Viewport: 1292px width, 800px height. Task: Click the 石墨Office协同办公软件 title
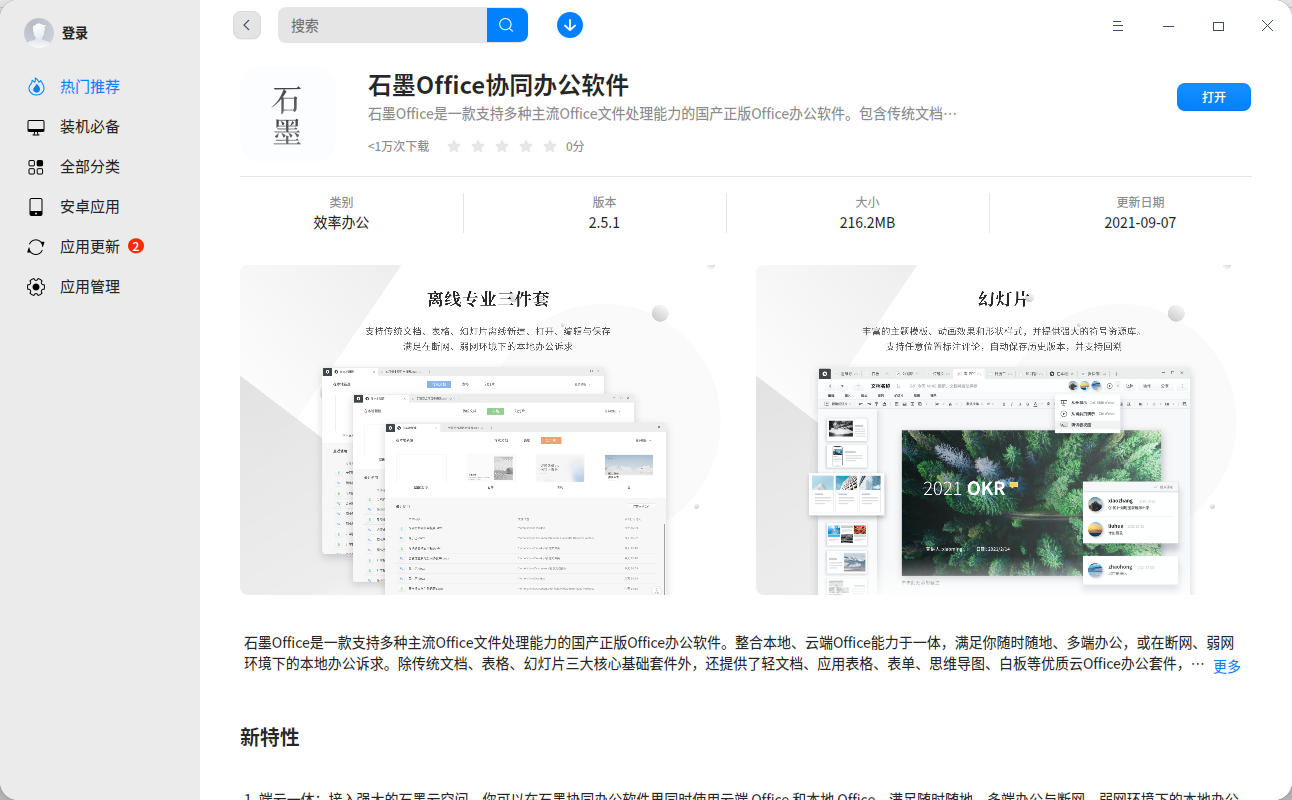pyautogui.click(x=498, y=84)
